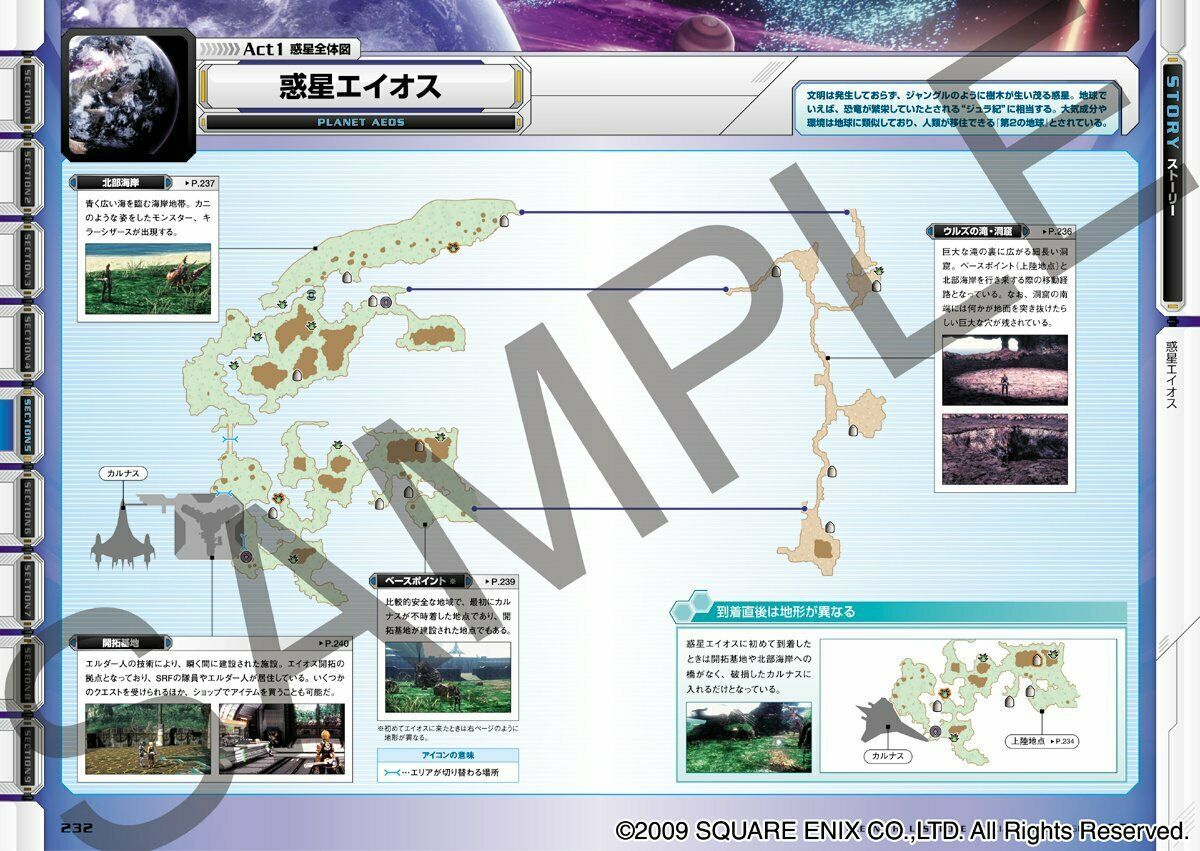Open the upper ウルズの滝 cave screenshot

coord(1005,369)
